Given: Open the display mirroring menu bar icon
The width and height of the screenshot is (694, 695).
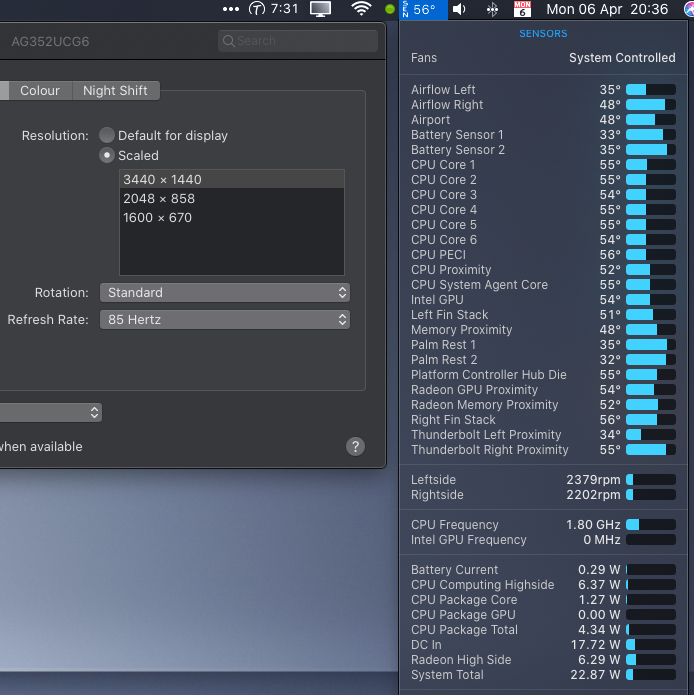Looking at the screenshot, I should point(320,9).
